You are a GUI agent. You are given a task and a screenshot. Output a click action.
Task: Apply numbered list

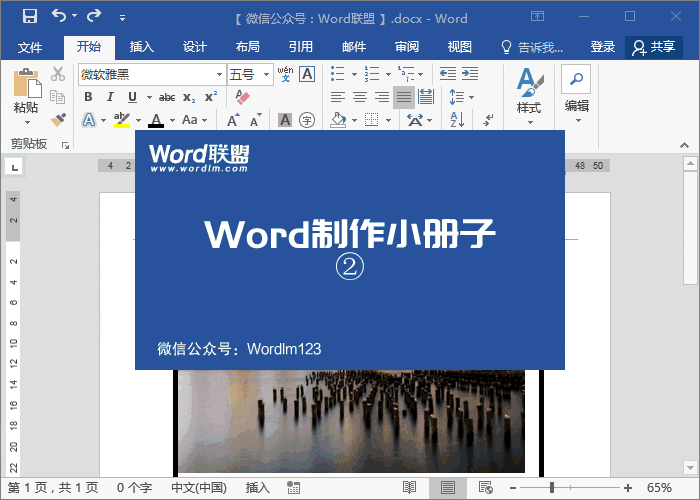(x=371, y=74)
